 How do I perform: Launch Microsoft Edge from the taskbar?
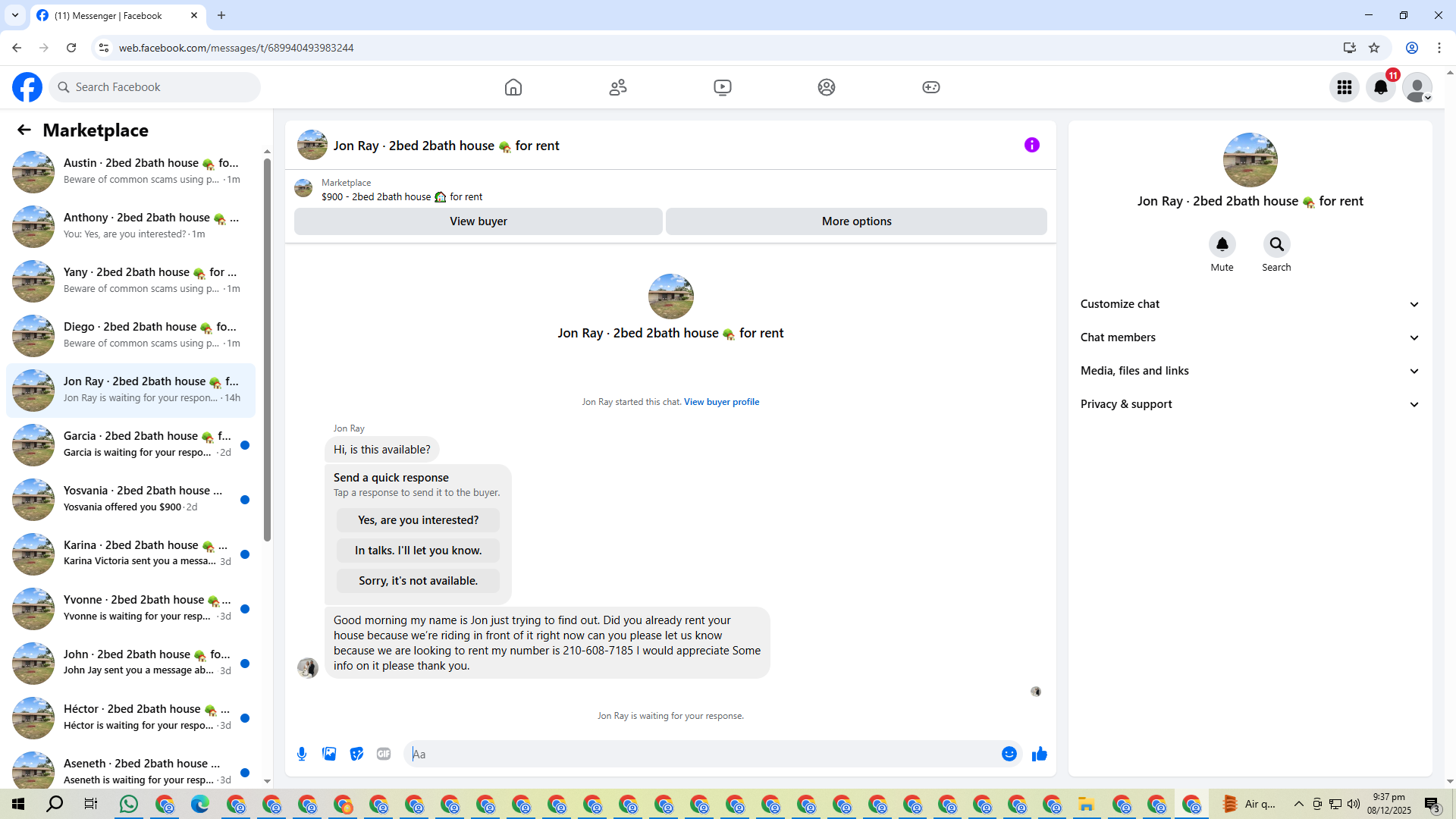[x=200, y=804]
